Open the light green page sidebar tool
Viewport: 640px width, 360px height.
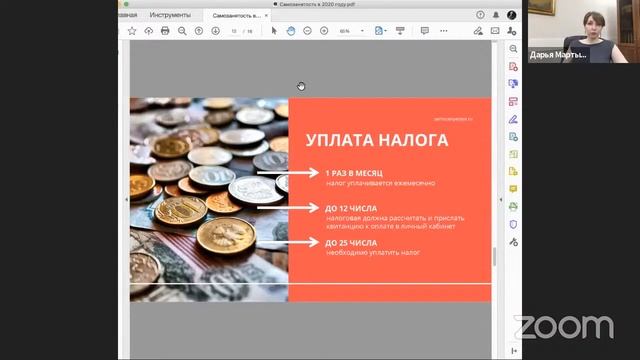pyautogui.click(x=513, y=154)
